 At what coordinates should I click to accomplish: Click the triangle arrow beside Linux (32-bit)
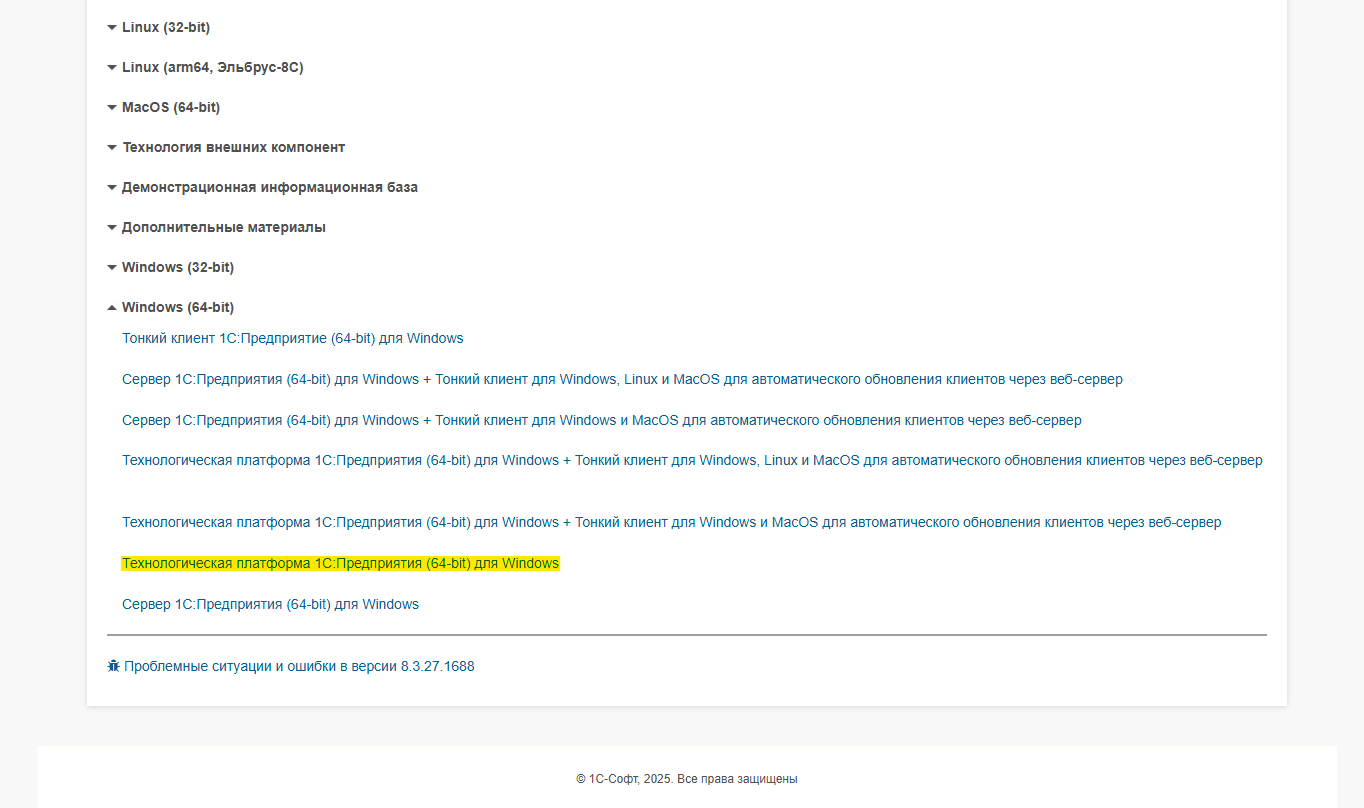[112, 28]
